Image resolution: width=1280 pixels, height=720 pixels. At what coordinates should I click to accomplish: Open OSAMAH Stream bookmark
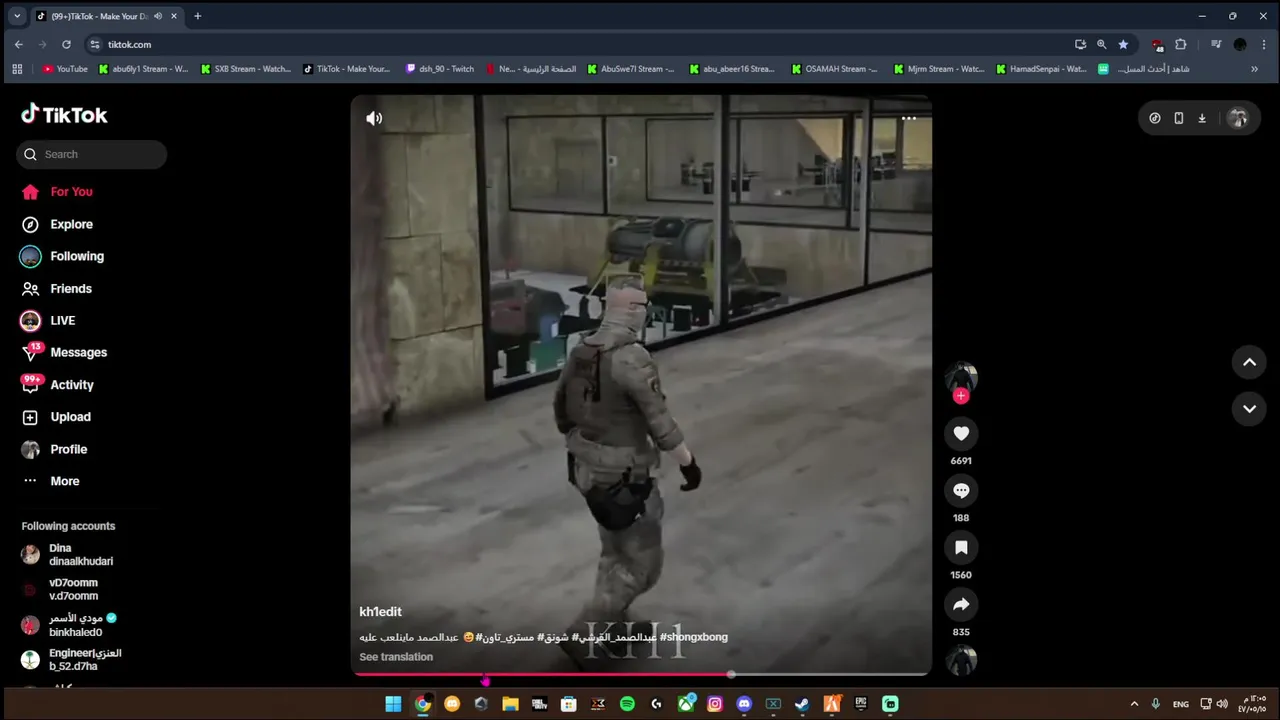[834, 69]
